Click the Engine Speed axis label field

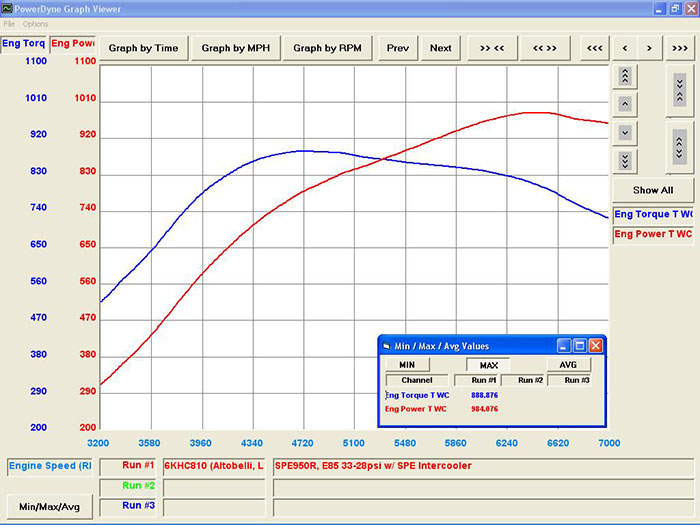click(50, 467)
